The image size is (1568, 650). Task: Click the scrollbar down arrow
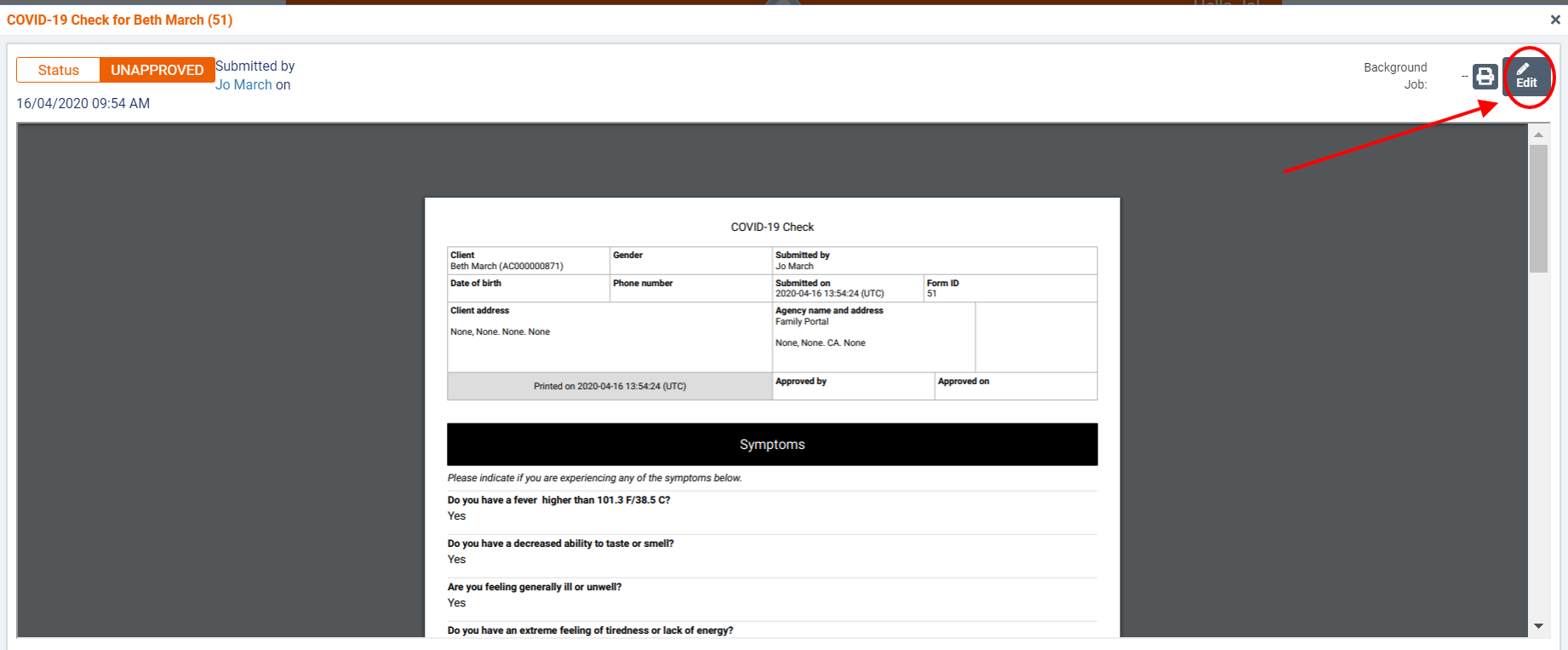click(x=1538, y=626)
